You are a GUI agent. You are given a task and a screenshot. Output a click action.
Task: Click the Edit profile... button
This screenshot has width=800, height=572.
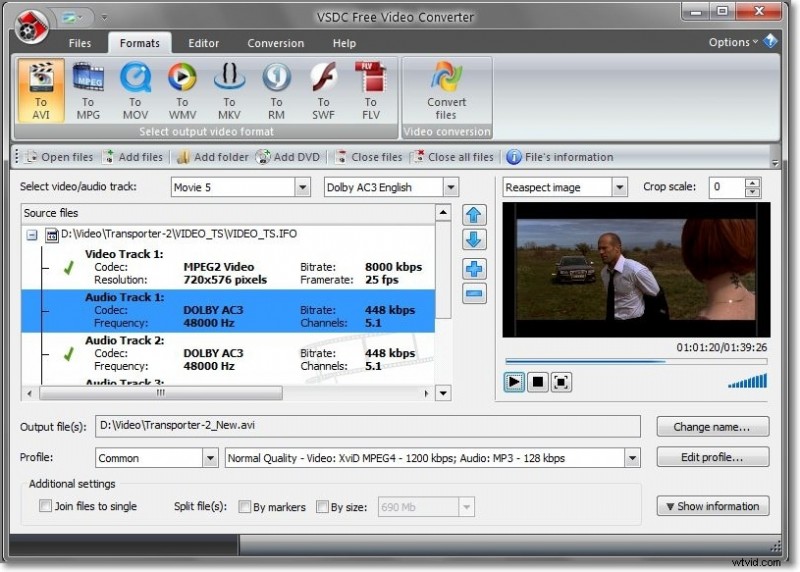point(713,457)
